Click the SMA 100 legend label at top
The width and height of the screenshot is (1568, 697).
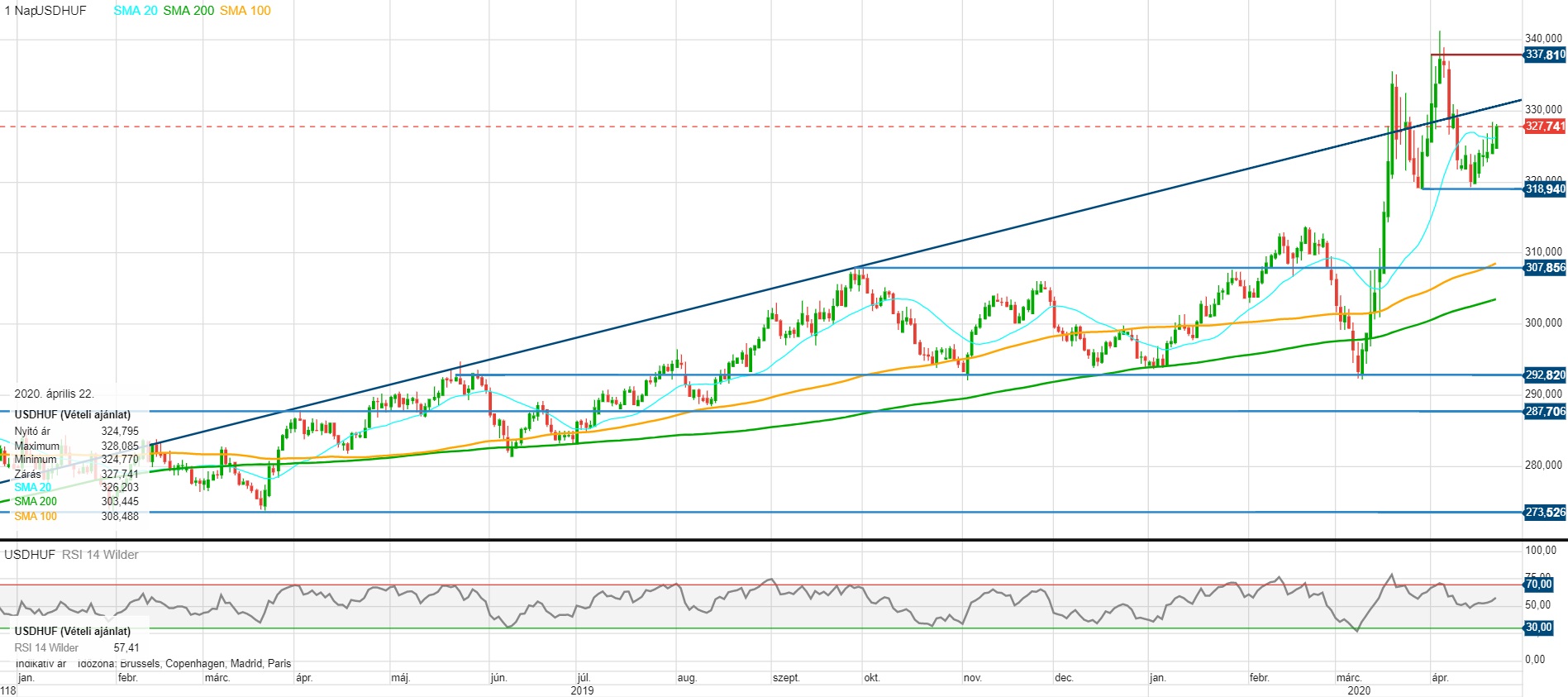pos(245,11)
